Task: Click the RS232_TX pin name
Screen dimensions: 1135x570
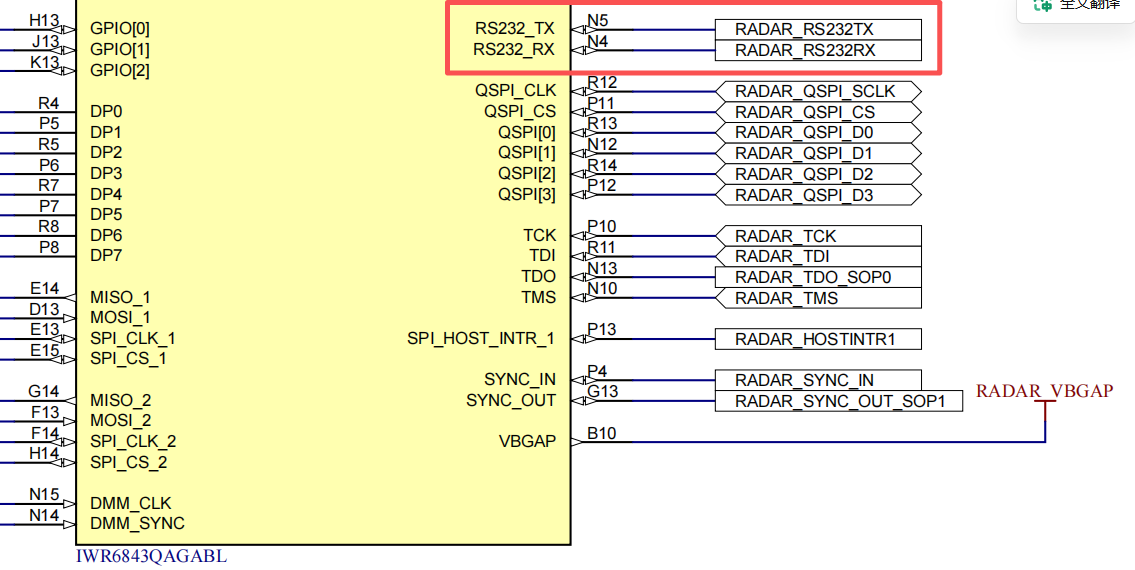Action: [515, 29]
